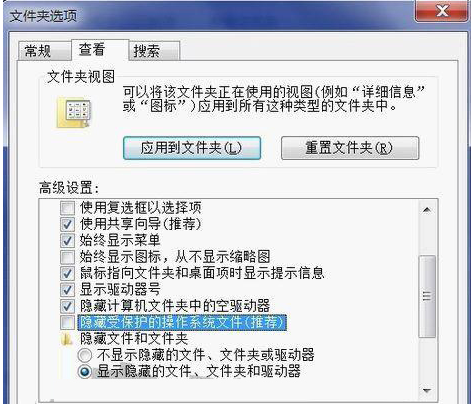Click the 重置文件夹(R) button
471x404 pixels.
[350, 148]
